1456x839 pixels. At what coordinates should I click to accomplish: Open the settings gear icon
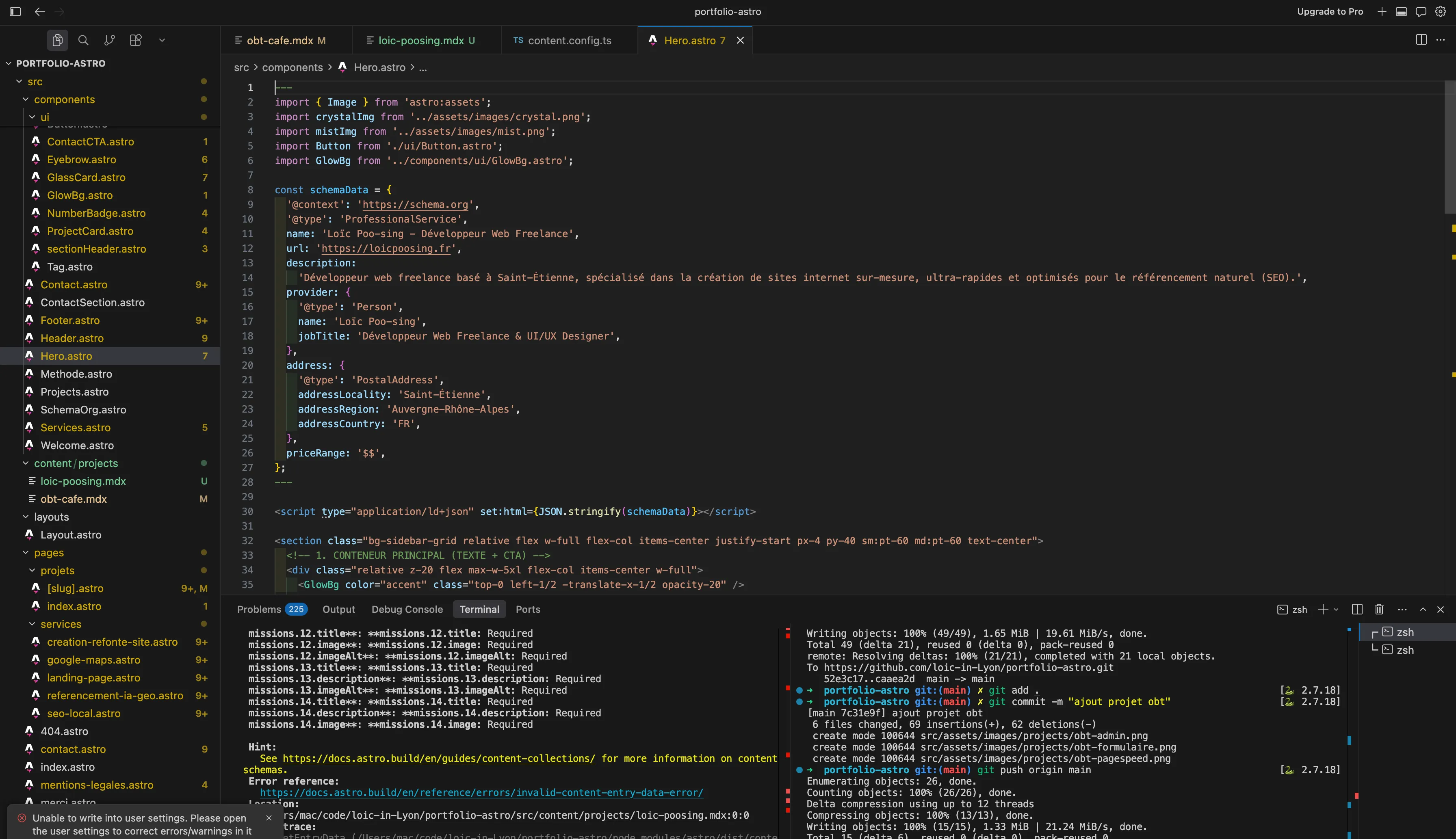[1441, 11]
